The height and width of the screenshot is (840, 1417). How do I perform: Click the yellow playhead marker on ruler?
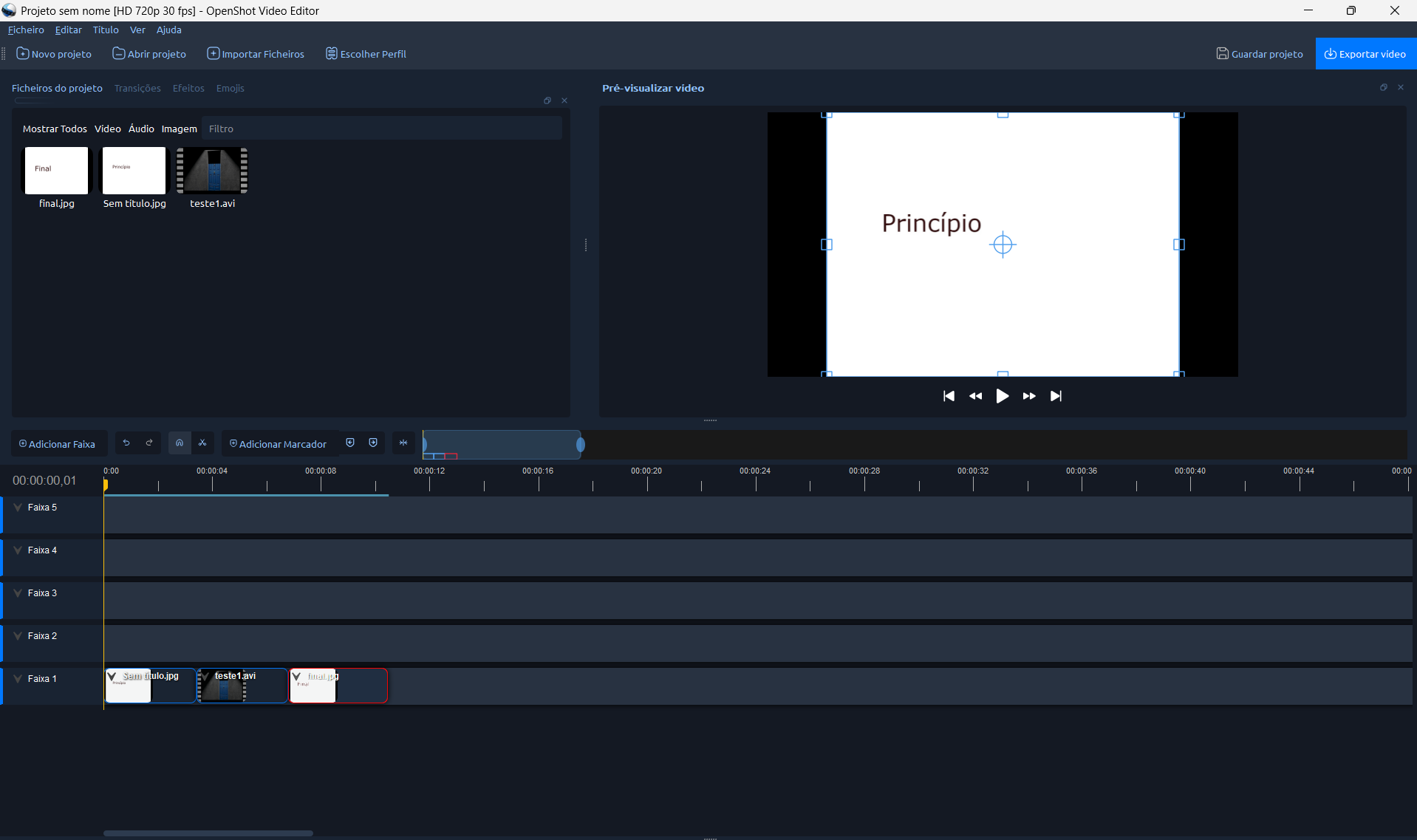pyautogui.click(x=106, y=485)
